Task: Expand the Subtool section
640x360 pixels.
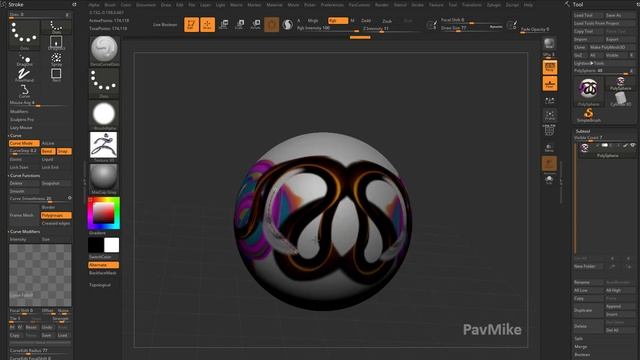Action: 583,131
